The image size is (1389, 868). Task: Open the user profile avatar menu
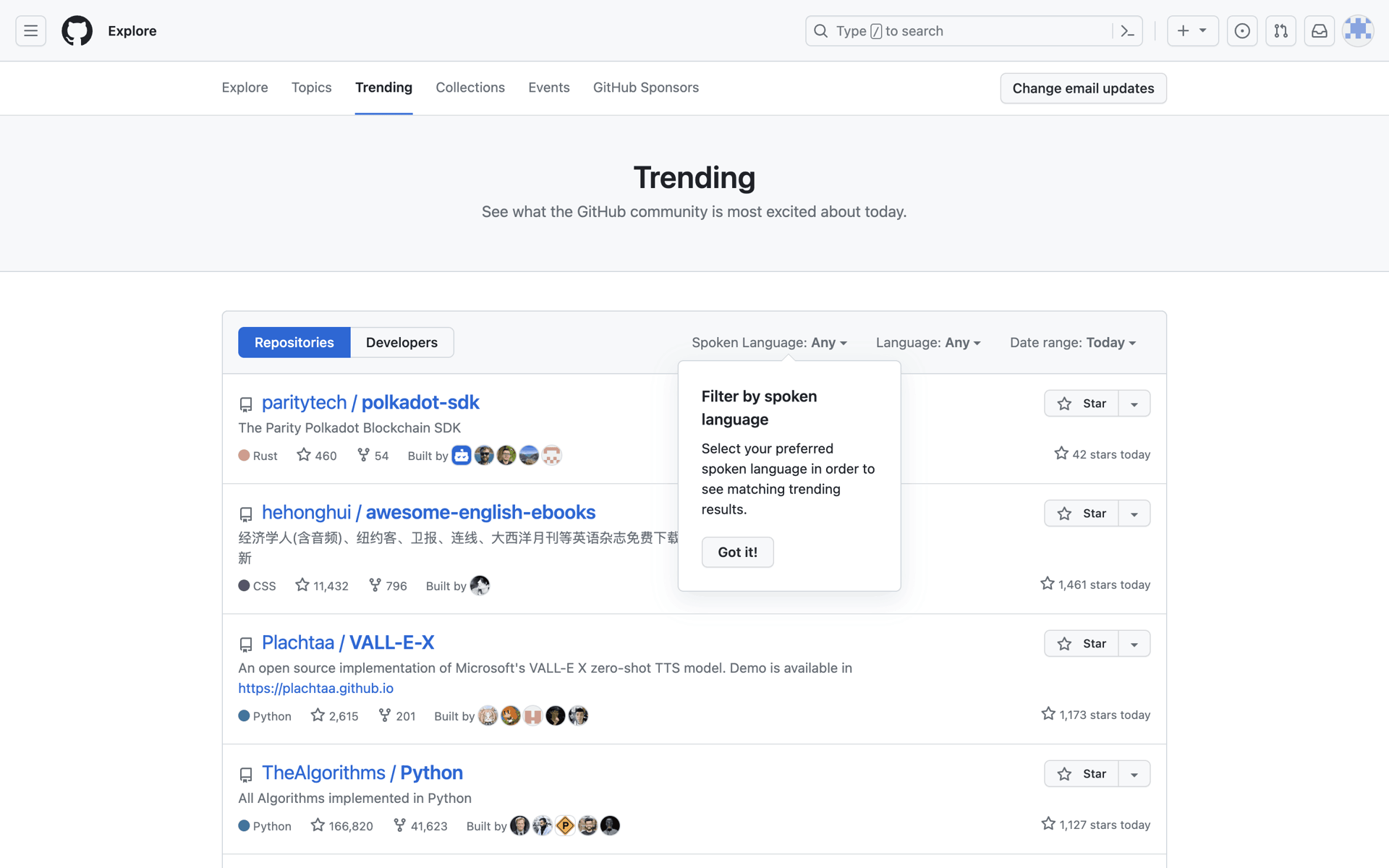click(x=1358, y=31)
